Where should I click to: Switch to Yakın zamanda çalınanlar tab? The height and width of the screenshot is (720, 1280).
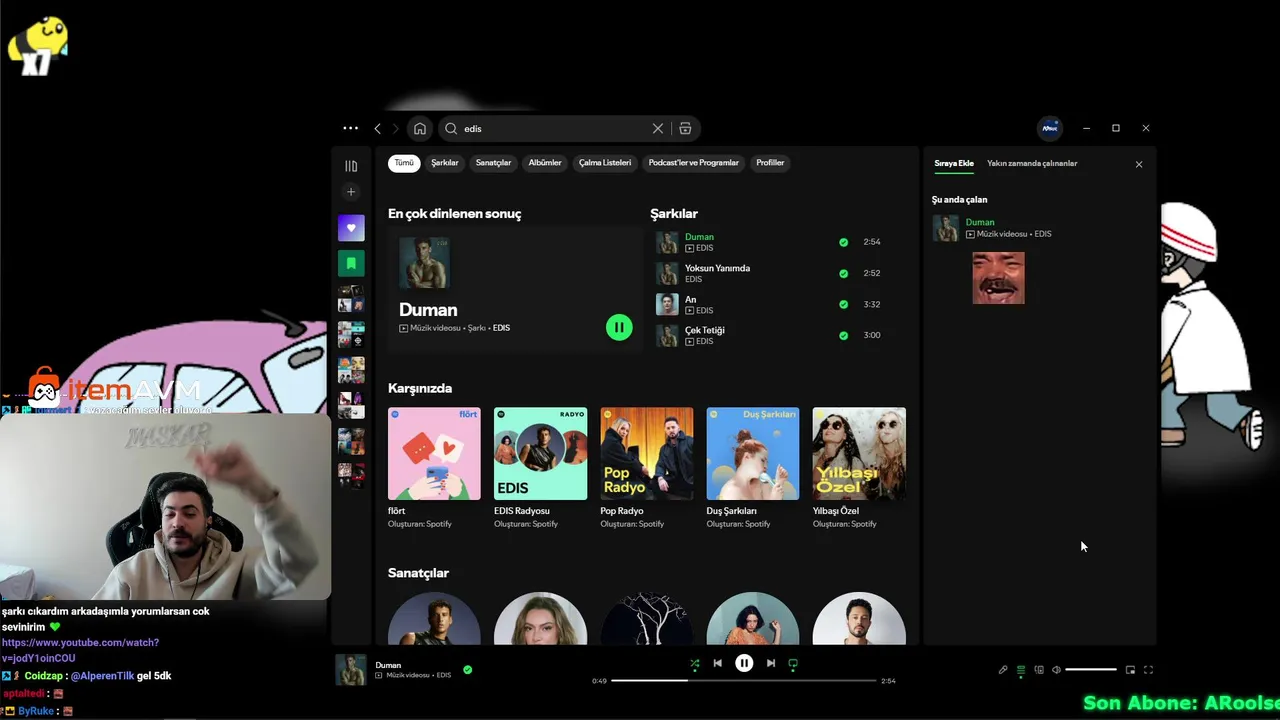tap(1032, 163)
